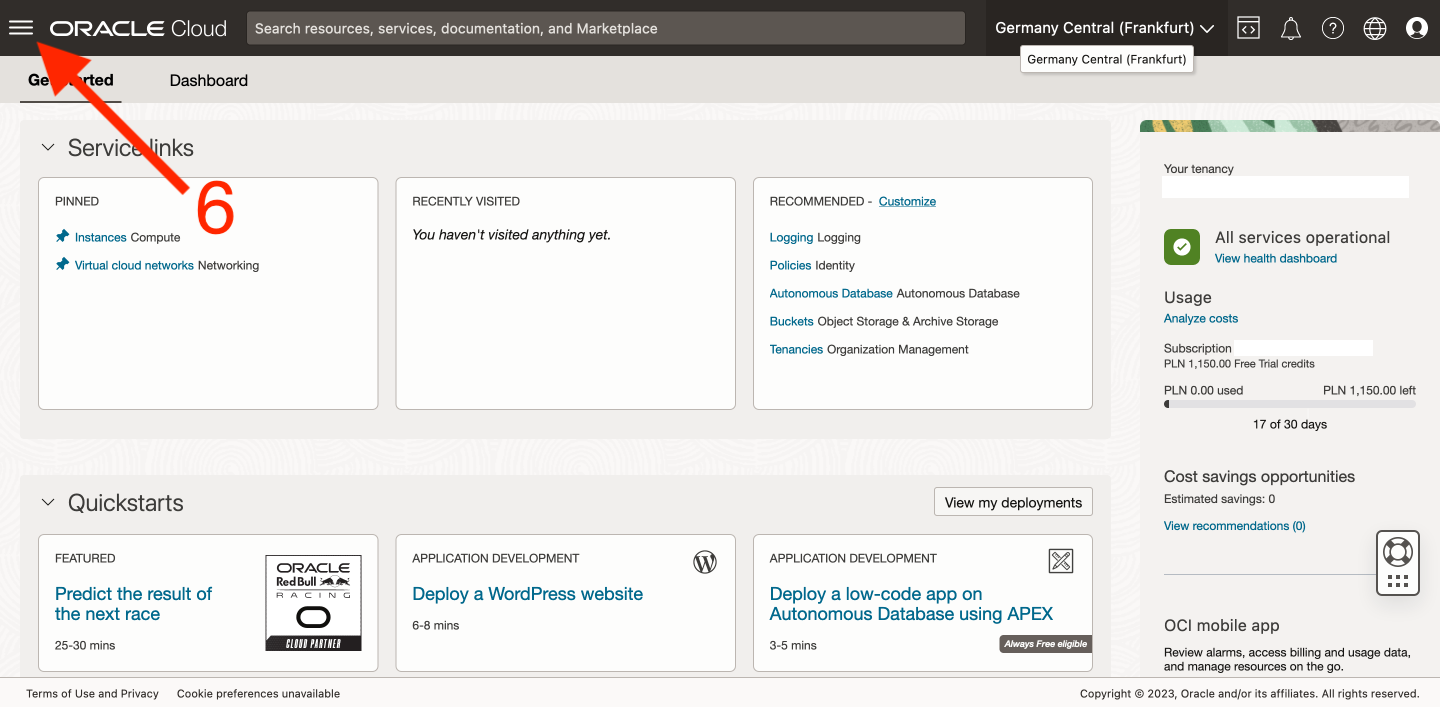The height and width of the screenshot is (707, 1440).
Task: Open the Cloud Shell developer tools icon
Action: pyautogui.click(x=1248, y=28)
